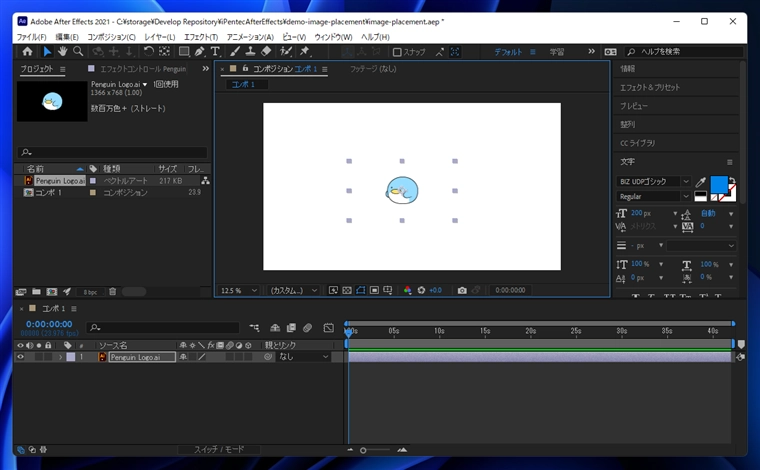
Task: Click the blue fill color swatch
Action: click(719, 185)
